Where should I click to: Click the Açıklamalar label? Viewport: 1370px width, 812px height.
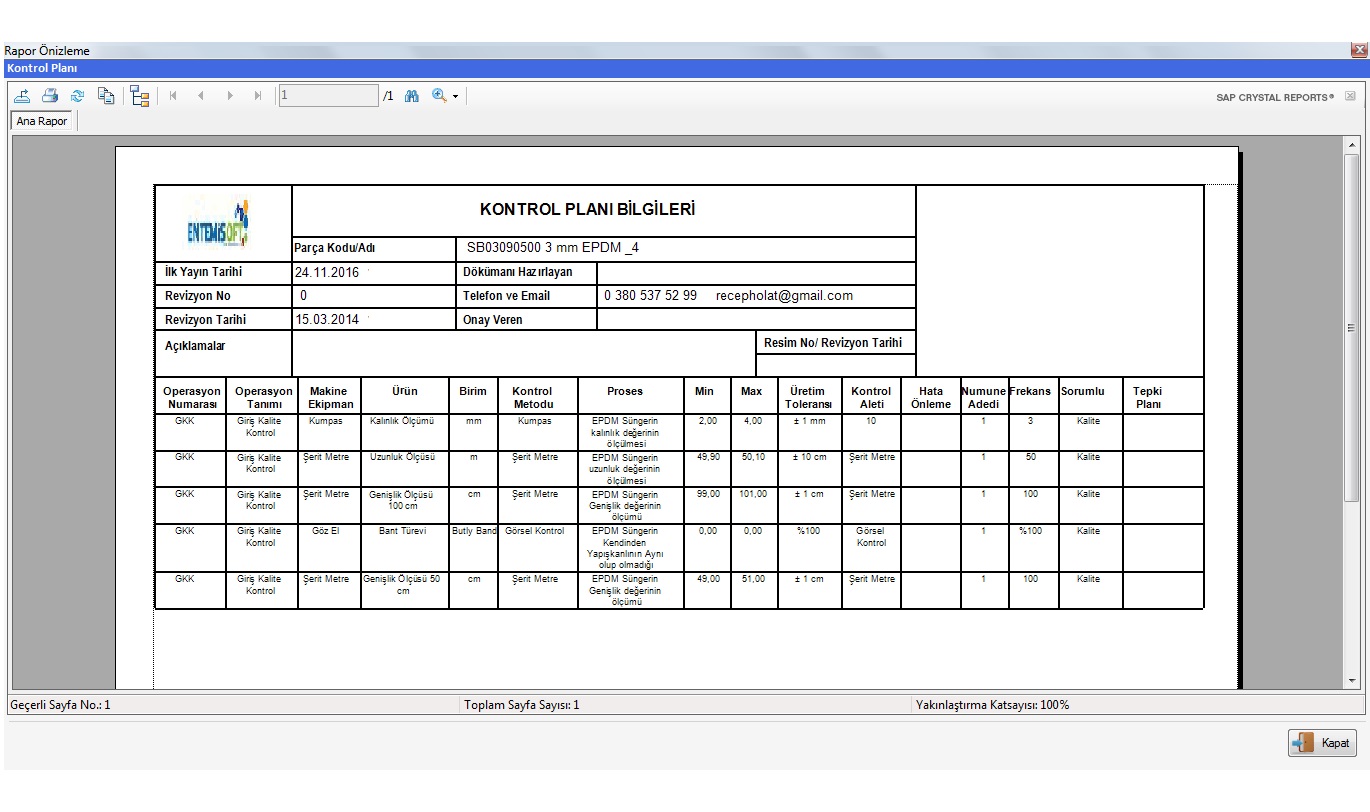point(195,346)
